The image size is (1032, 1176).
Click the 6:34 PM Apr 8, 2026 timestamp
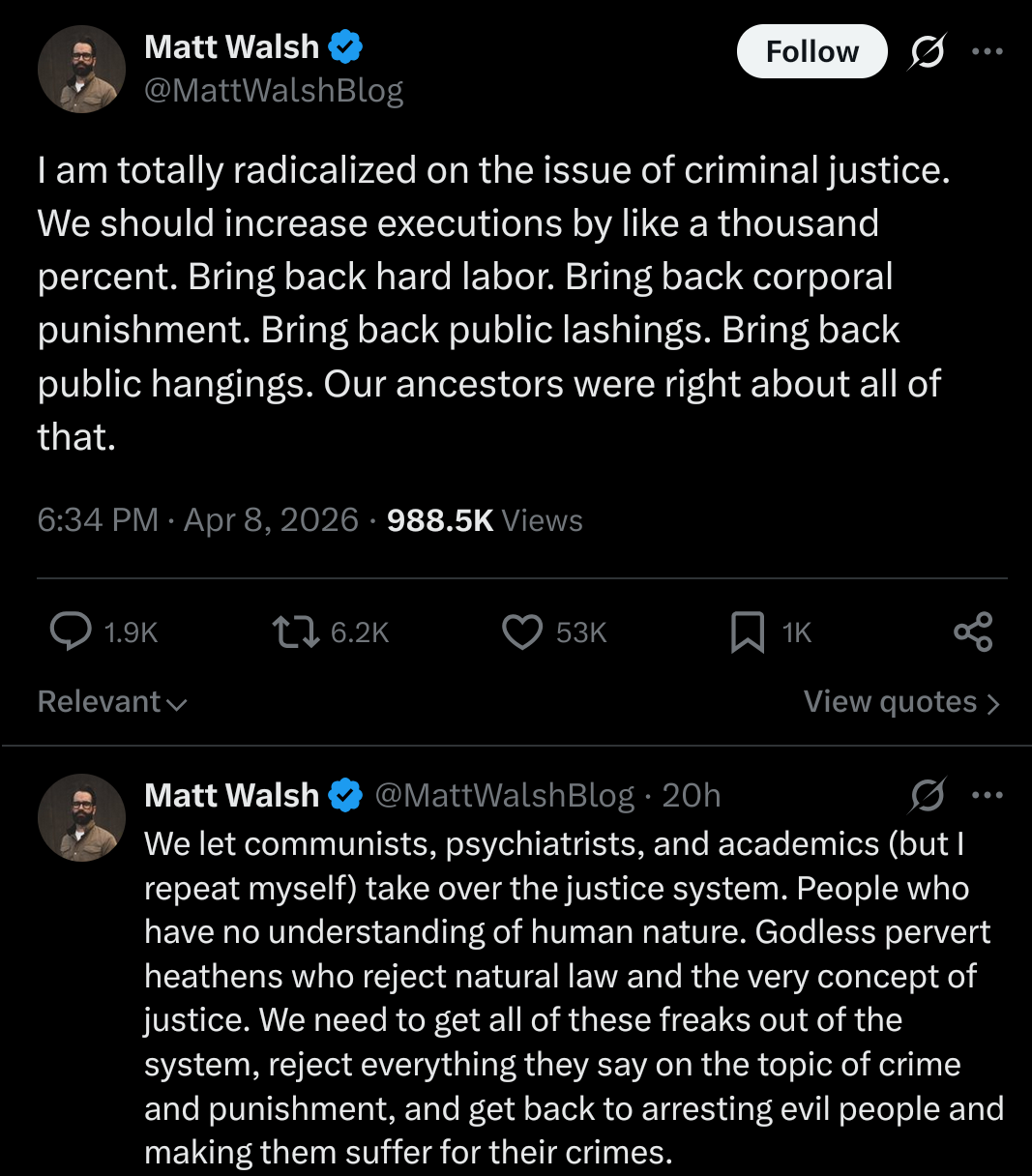197,520
